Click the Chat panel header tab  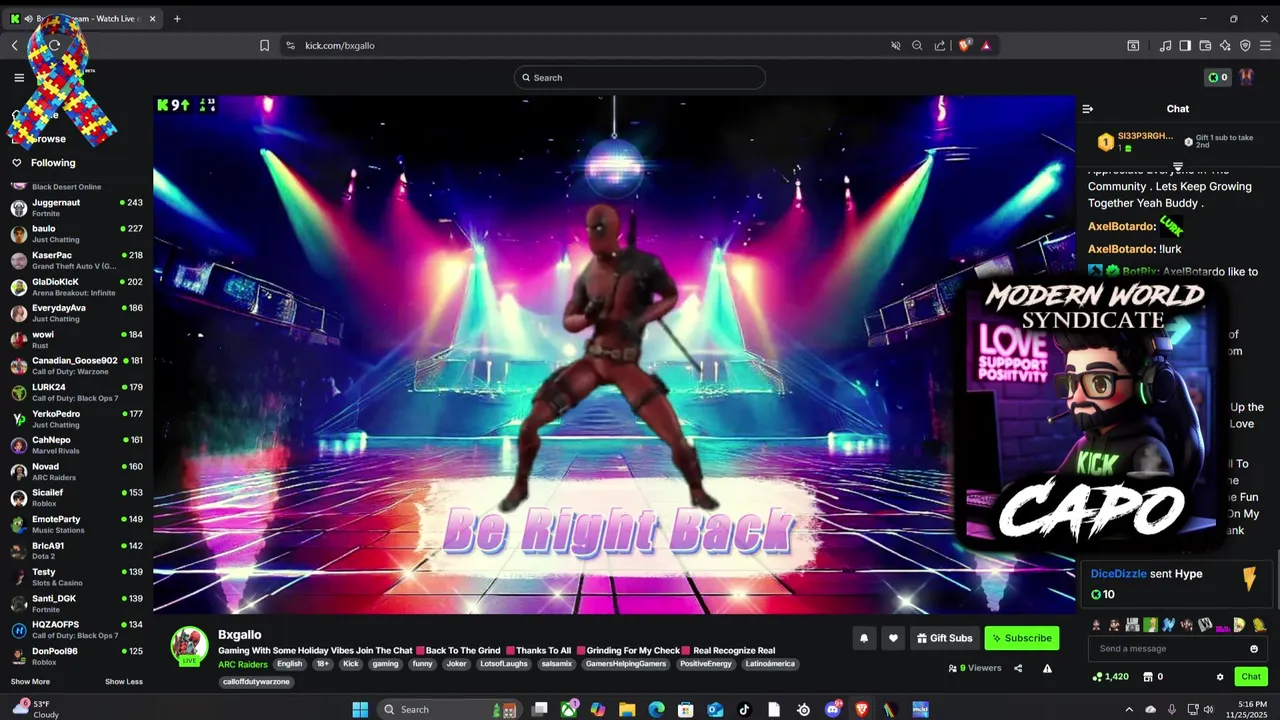pyautogui.click(x=1178, y=109)
